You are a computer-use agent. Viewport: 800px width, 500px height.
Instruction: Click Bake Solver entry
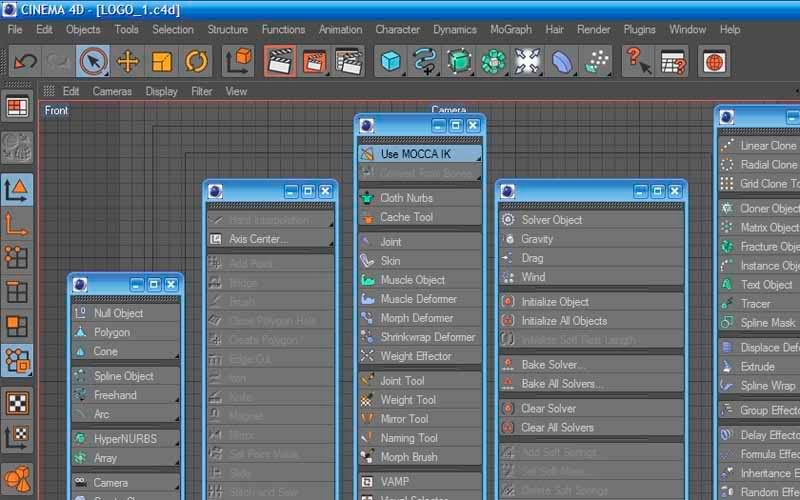pyautogui.click(x=591, y=365)
